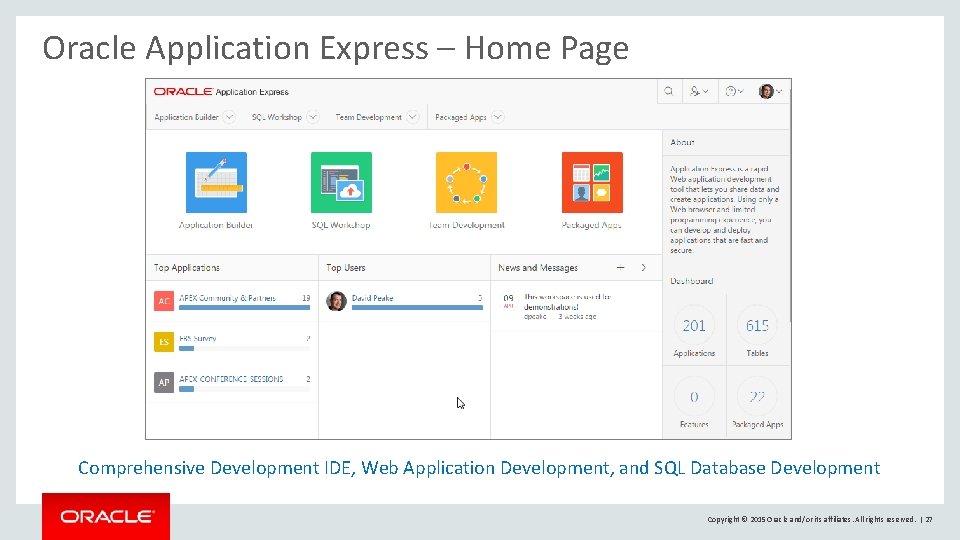Go to next news message arrow
Screen dimensions: 960x540
(x=643, y=268)
